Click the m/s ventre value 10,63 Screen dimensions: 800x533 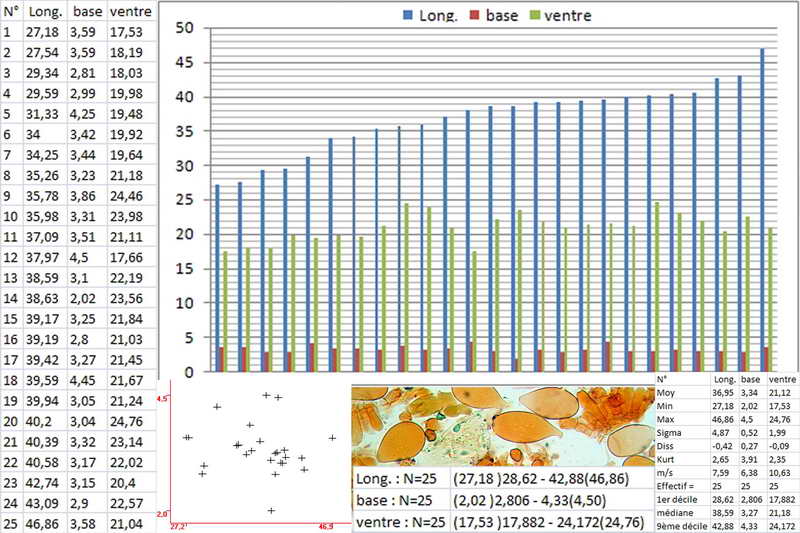click(779, 473)
